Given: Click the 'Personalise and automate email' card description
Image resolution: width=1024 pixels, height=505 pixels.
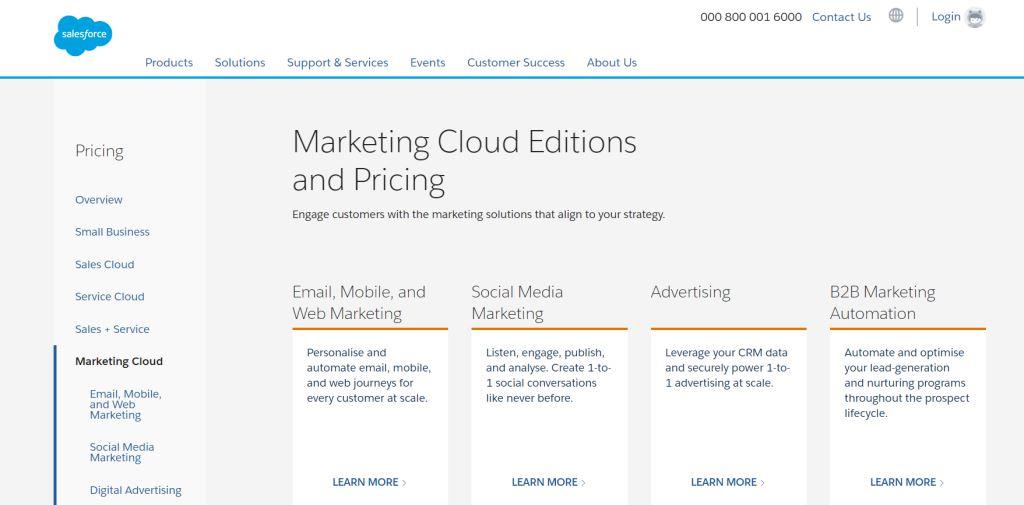Looking at the screenshot, I should [x=369, y=375].
